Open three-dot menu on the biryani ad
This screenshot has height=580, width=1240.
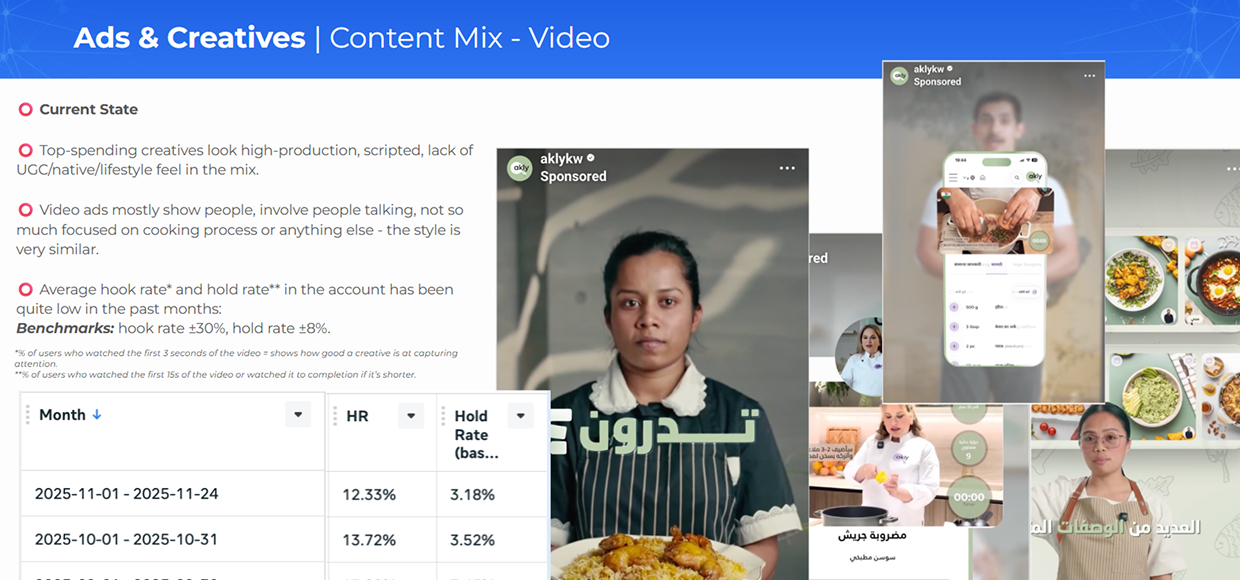pos(788,168)
